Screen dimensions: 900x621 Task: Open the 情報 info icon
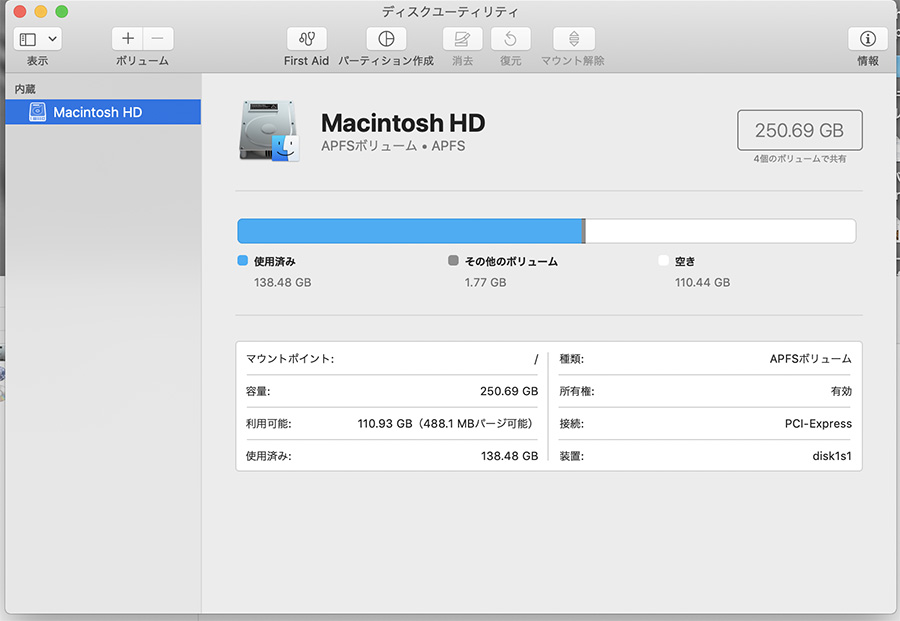point(867,39)
